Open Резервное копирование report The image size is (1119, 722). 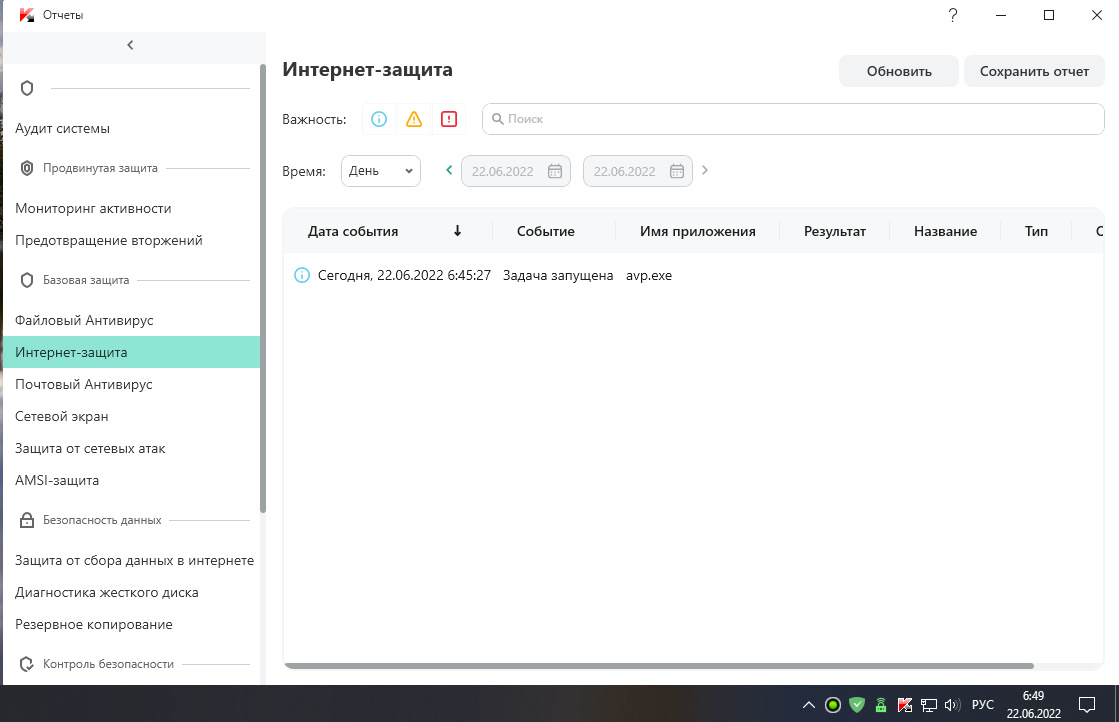(x=93, y=624)
